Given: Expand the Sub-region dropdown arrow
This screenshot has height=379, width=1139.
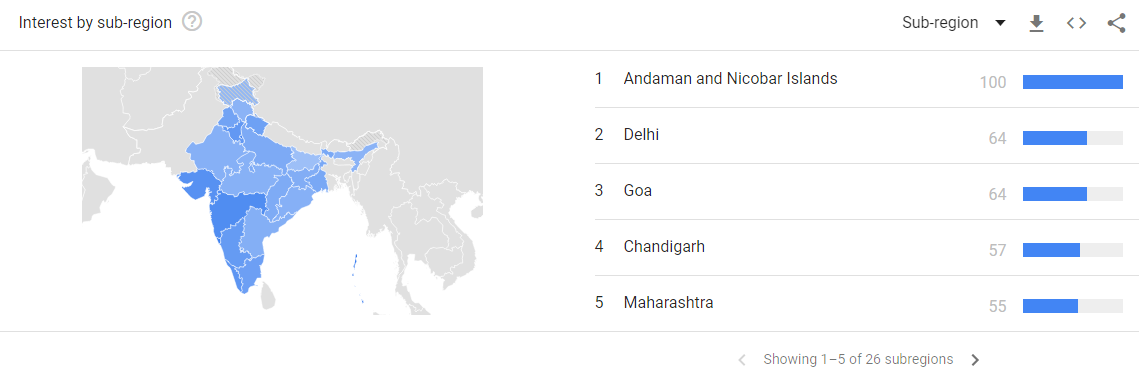Looking at the screenshot, I should click(1000, 23).
